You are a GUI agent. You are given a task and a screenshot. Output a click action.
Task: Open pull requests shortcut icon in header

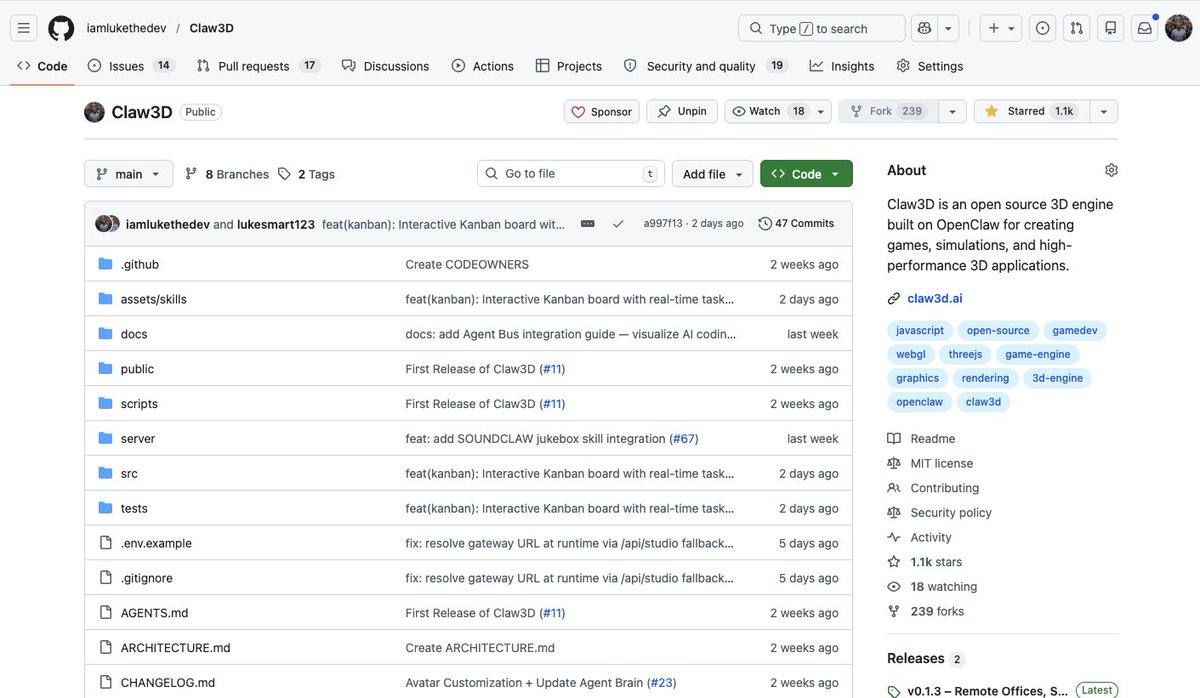1076,28
